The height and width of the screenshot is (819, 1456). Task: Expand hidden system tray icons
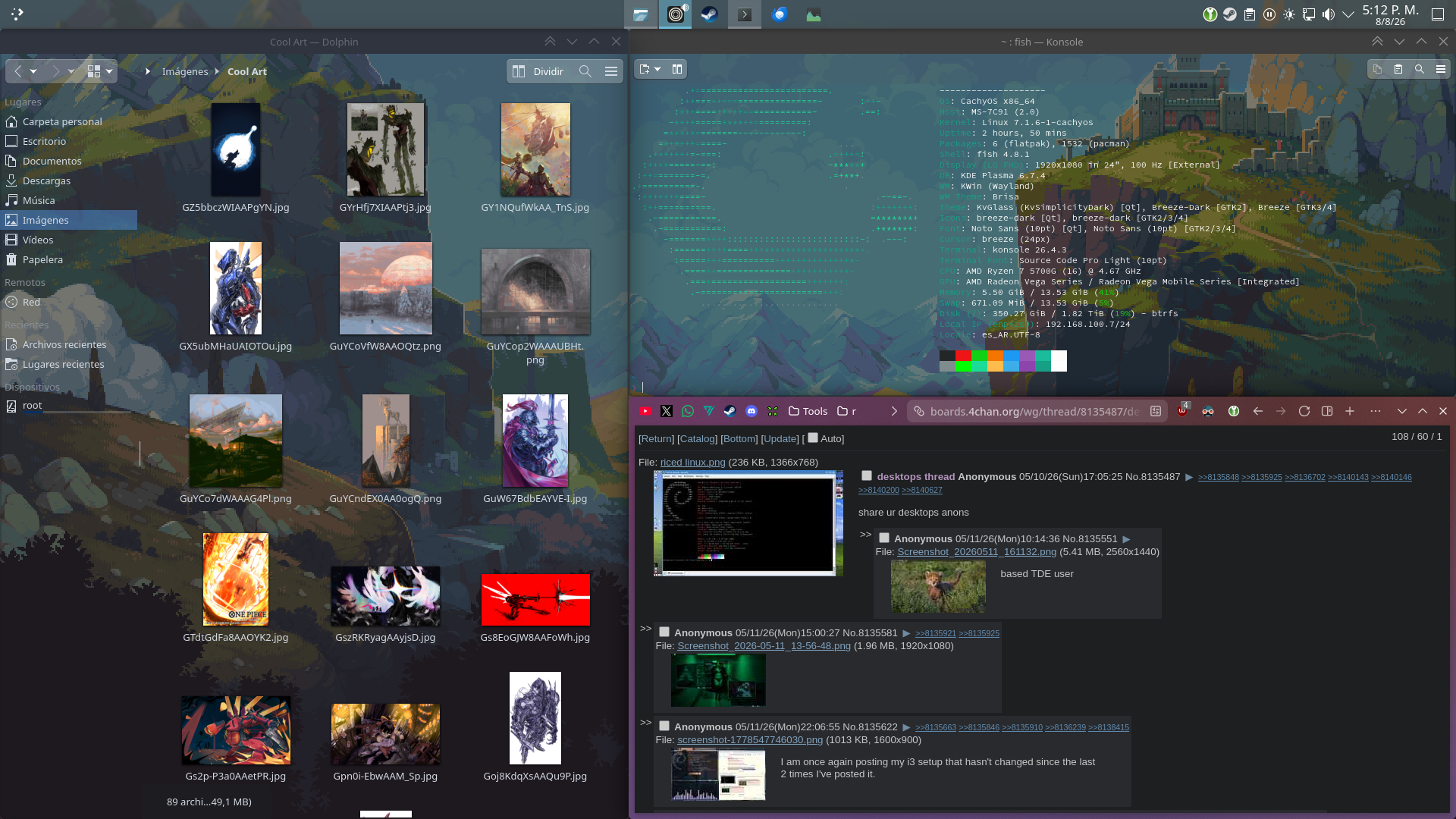click(1348, 14)
